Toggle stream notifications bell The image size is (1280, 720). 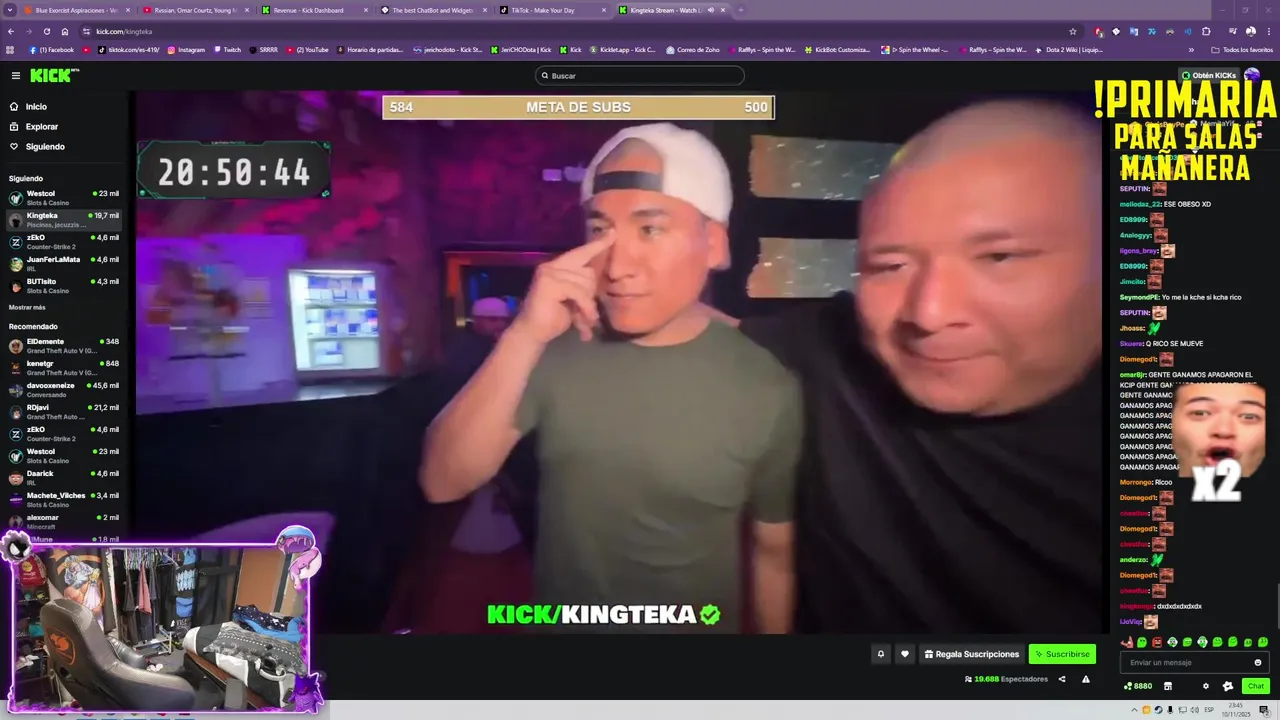coord(881,654)
